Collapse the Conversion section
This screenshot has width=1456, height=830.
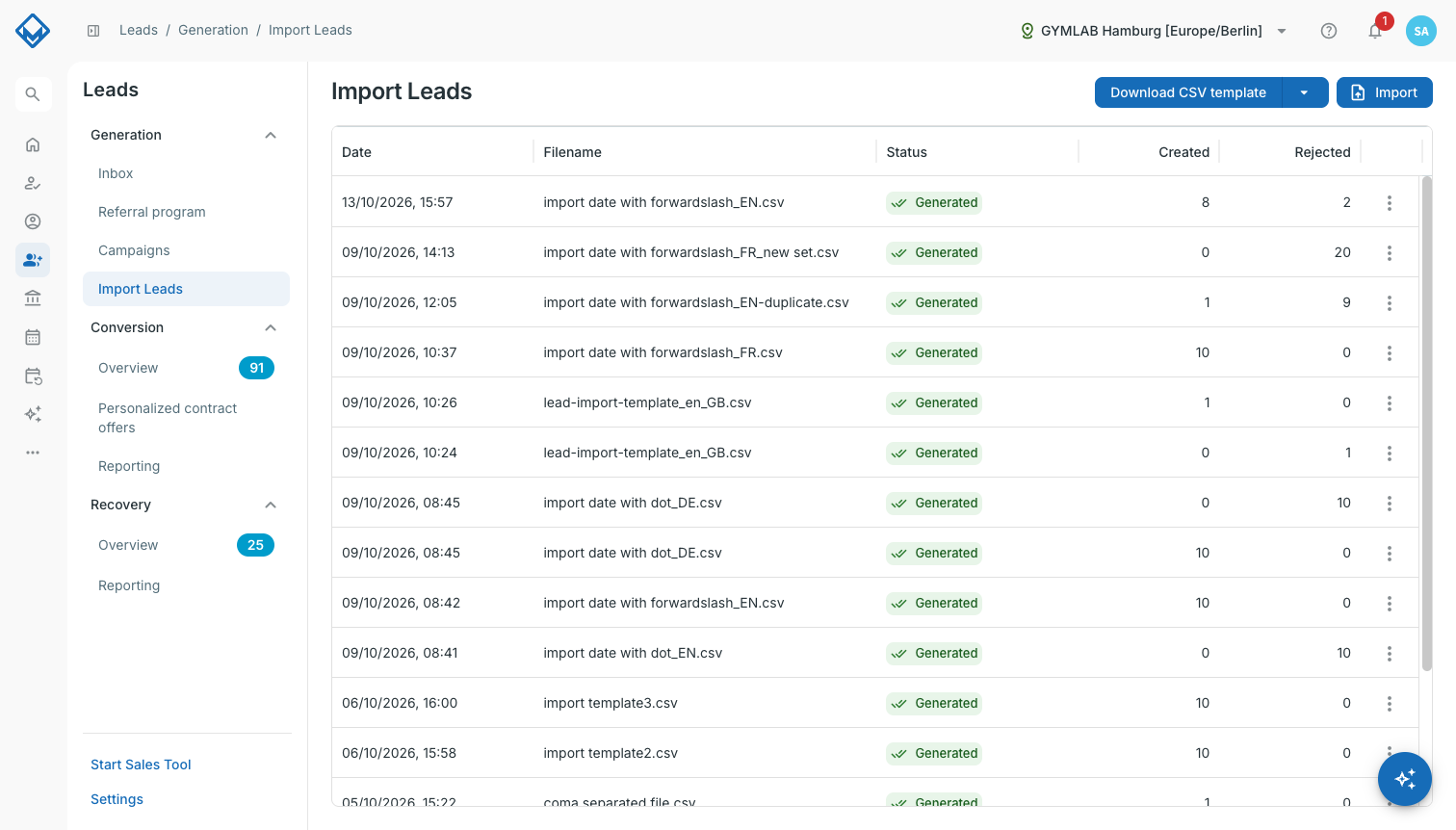[x=271, y=327]
